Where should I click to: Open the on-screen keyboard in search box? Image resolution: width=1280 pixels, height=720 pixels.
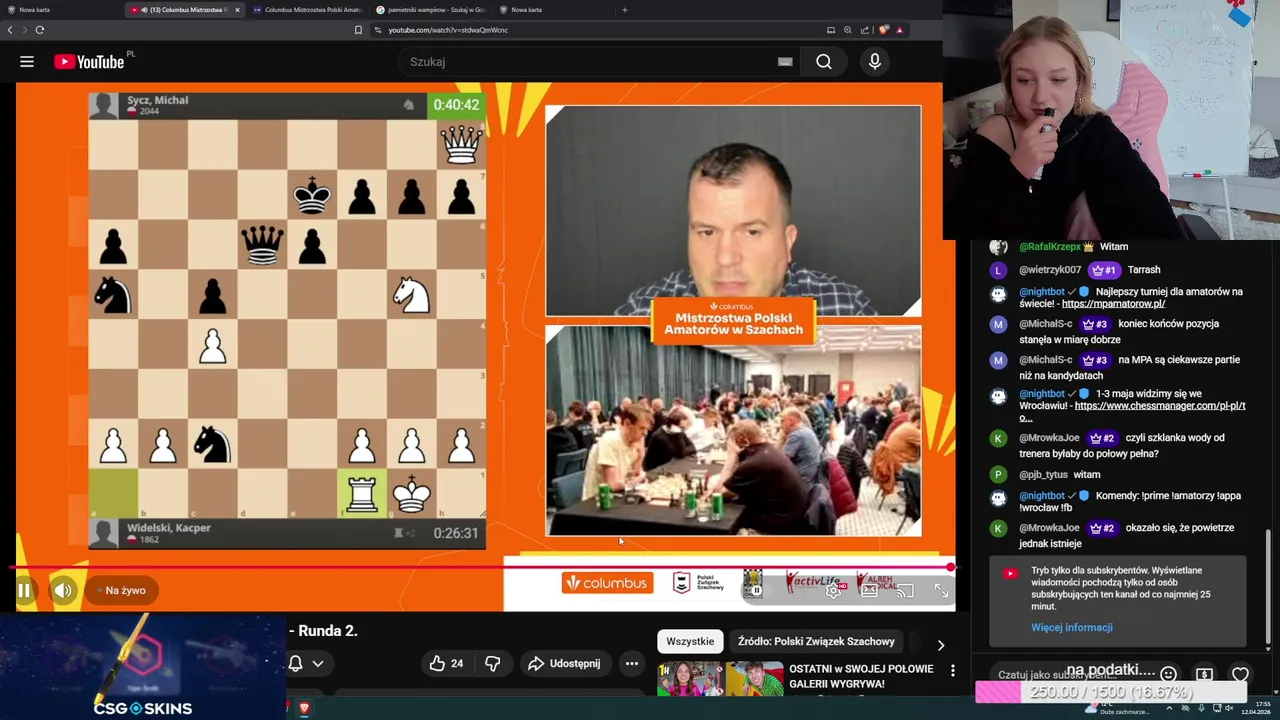(x=785, y=62)
